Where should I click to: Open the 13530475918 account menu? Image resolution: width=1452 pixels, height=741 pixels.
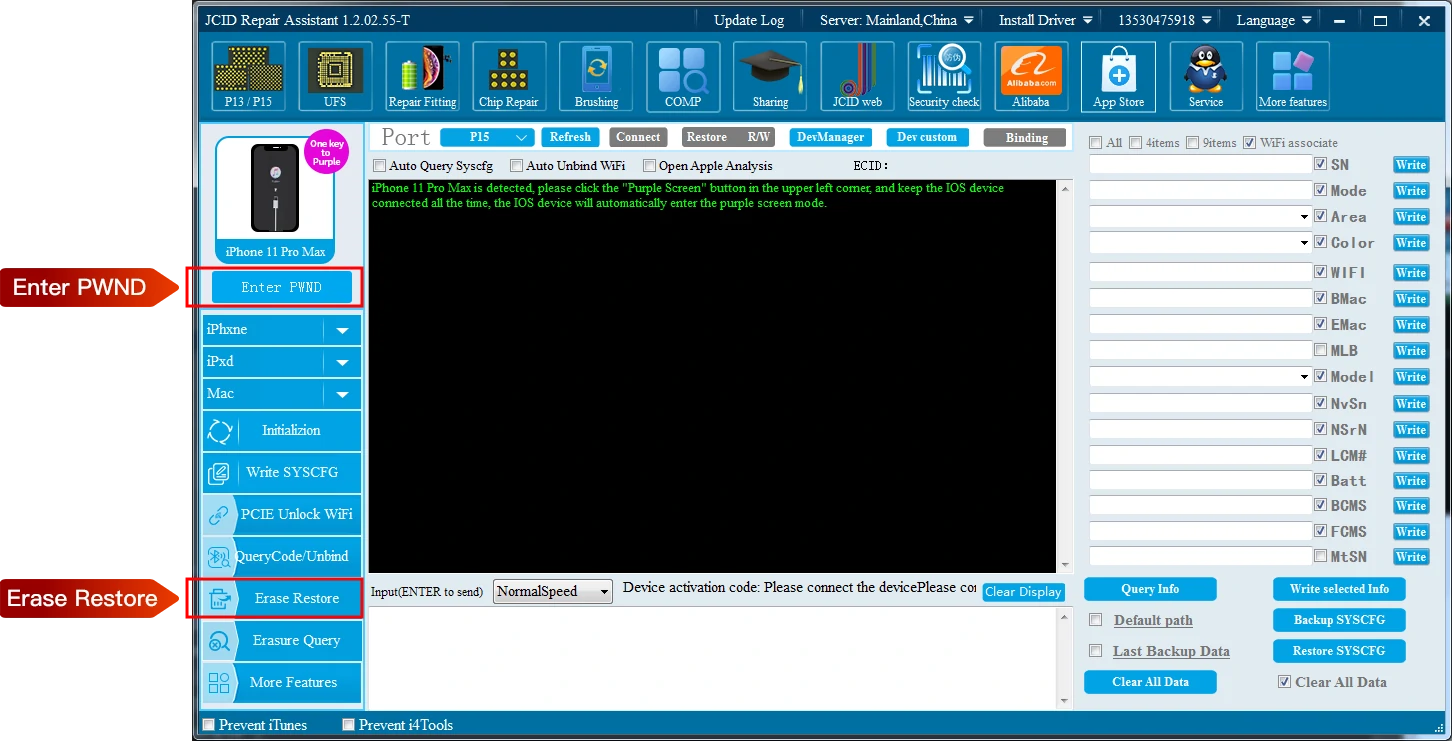click(1165, 20)
